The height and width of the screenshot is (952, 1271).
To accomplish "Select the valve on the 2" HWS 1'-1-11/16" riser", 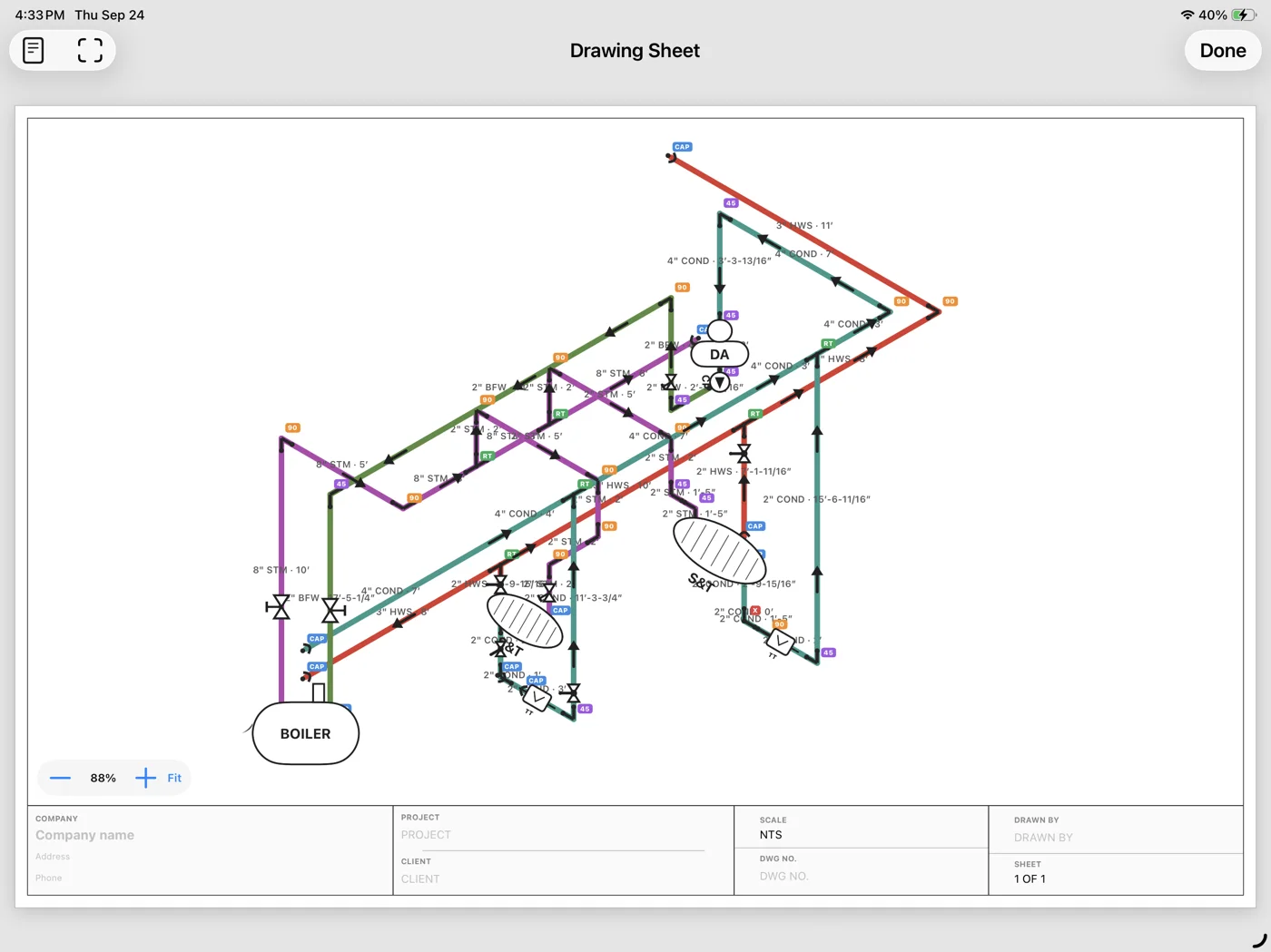I will pos(744,453).
